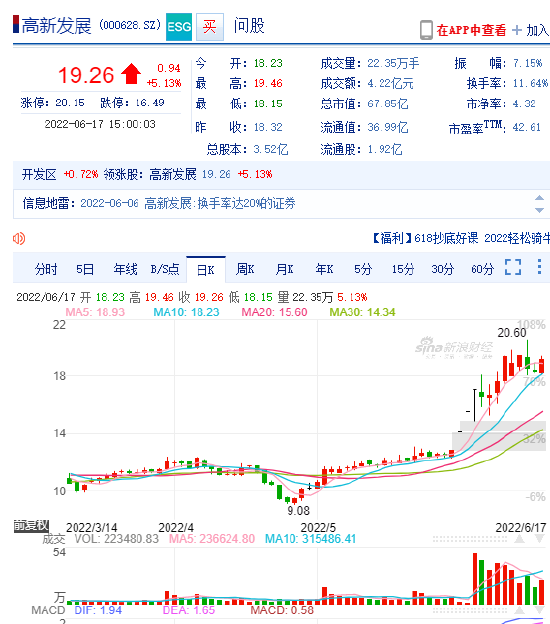Click the 9.08 low price marker
The image size is (550, 624).
coord(298,511)
